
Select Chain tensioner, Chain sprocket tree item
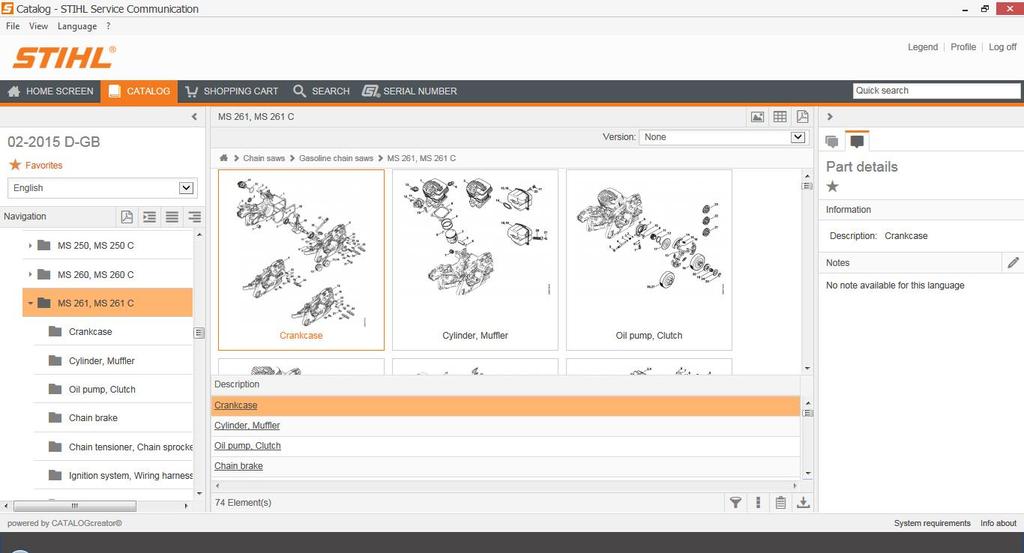pos(130,447)
